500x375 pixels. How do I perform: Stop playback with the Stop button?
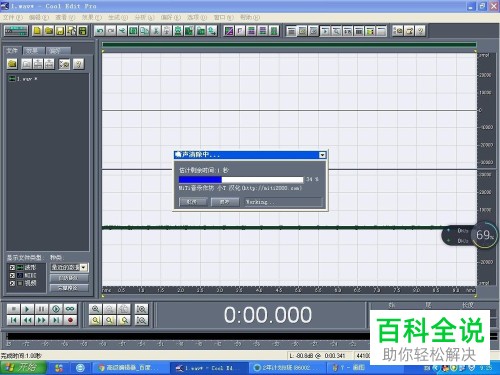coord(13,309)
